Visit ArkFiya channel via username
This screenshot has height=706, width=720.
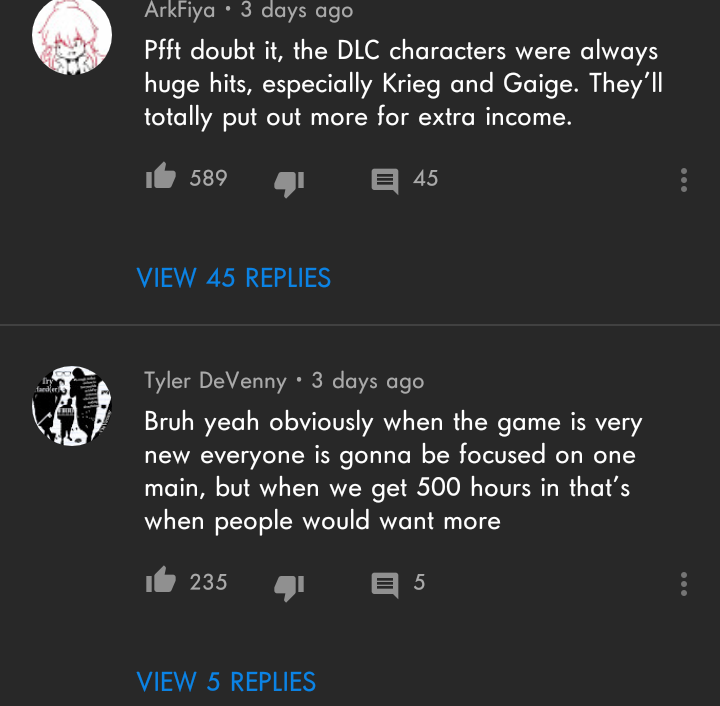[180, 10]
